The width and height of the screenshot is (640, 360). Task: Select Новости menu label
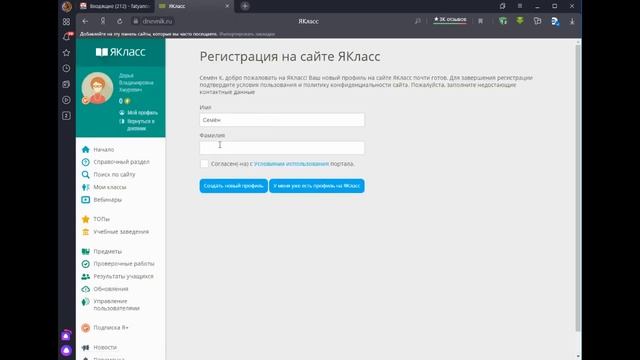tap(105, 347)
